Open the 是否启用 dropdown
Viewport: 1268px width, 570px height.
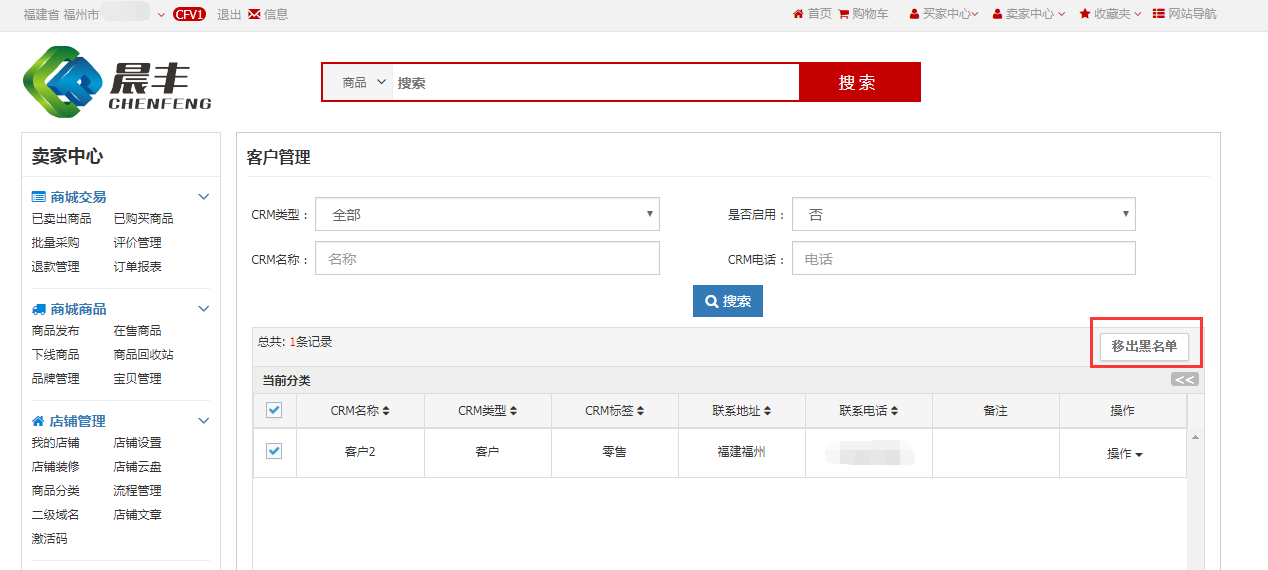coord(963,214)
